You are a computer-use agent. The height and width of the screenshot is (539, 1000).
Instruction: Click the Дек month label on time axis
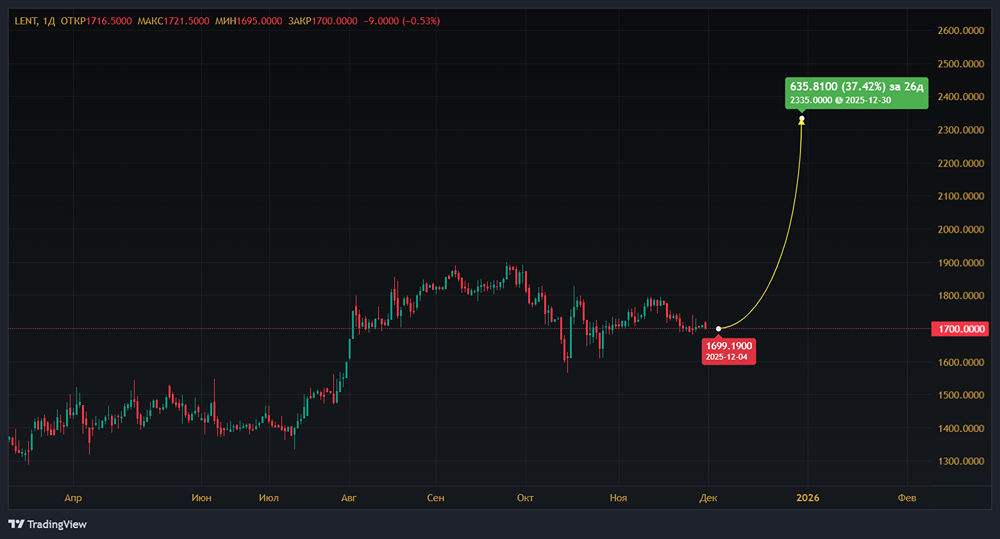point(708,496)
